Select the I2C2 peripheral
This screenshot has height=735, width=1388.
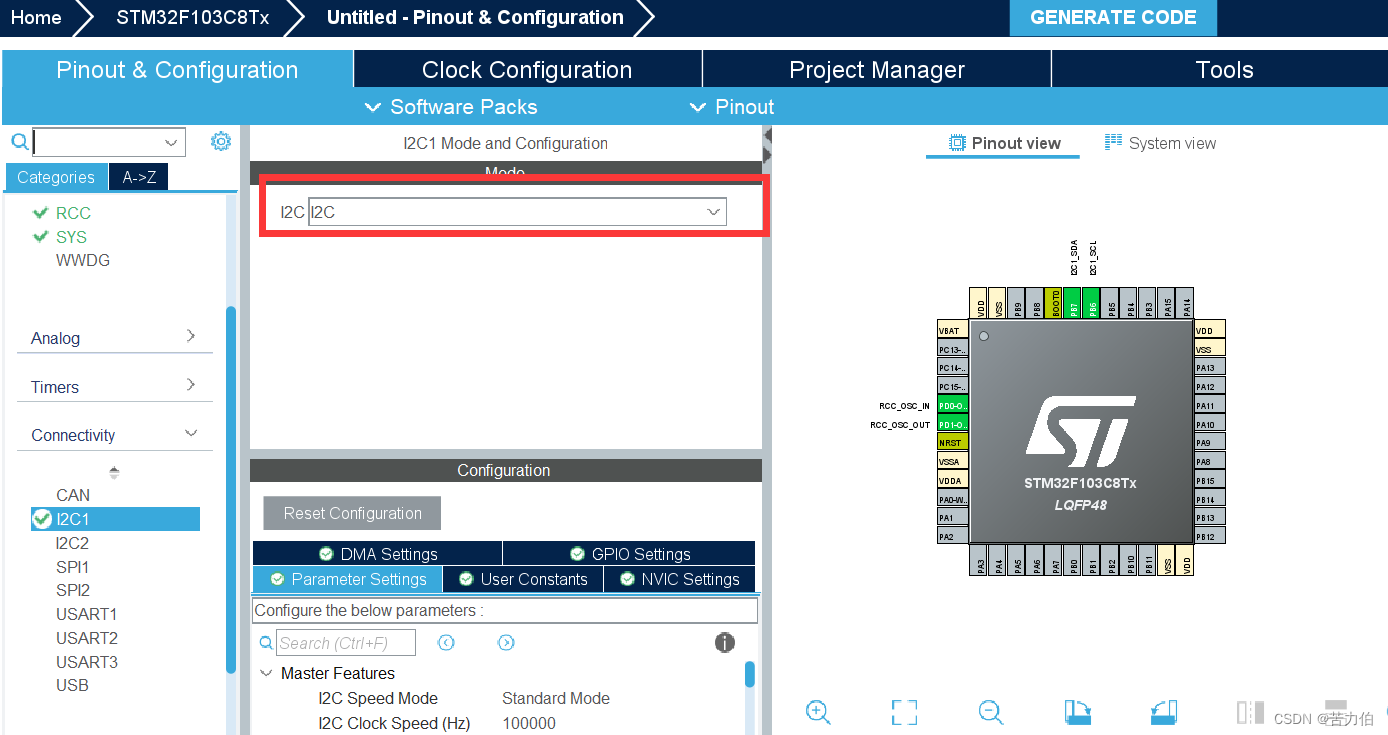72,543
